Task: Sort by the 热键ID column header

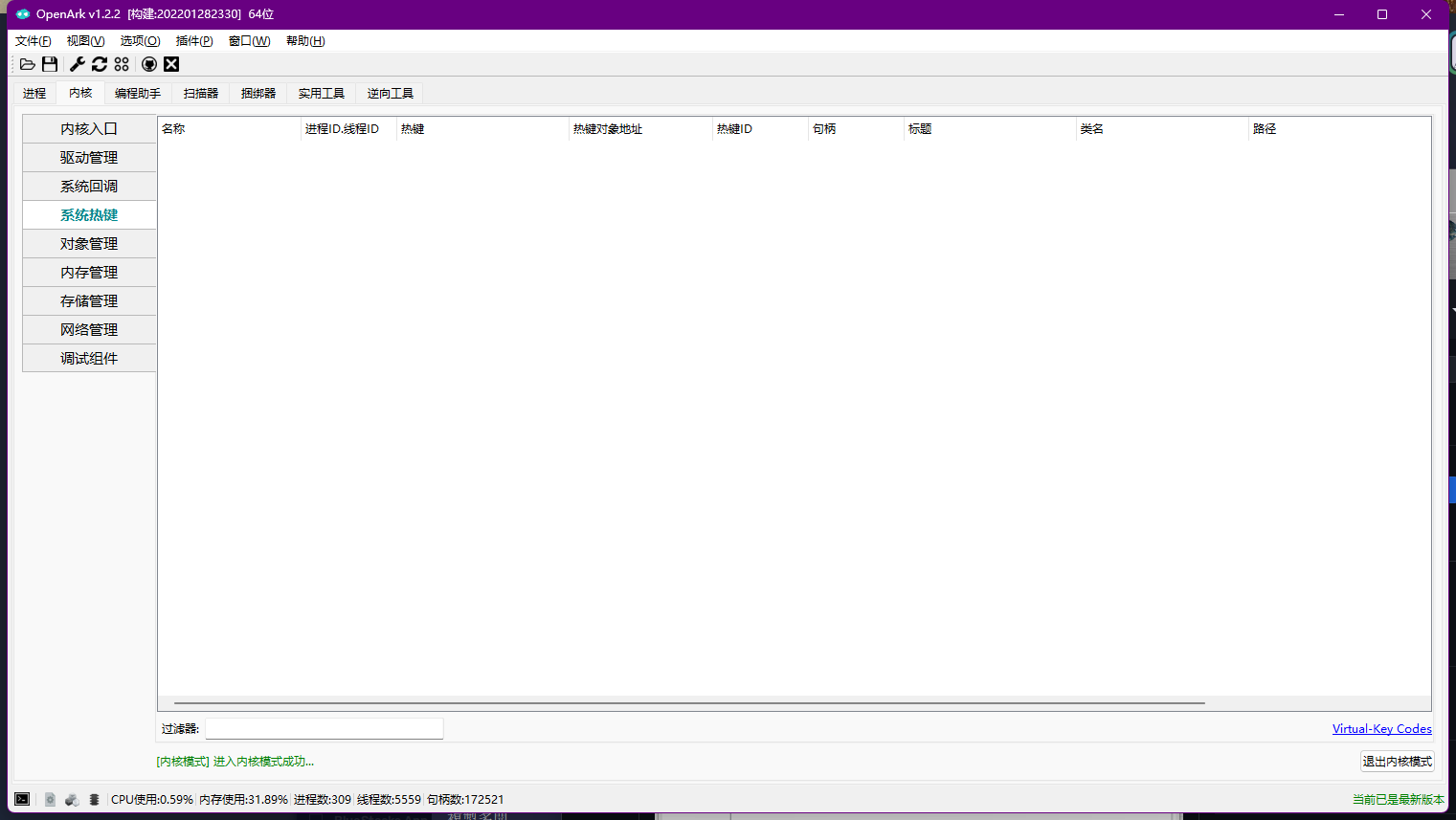Action: 760,129
